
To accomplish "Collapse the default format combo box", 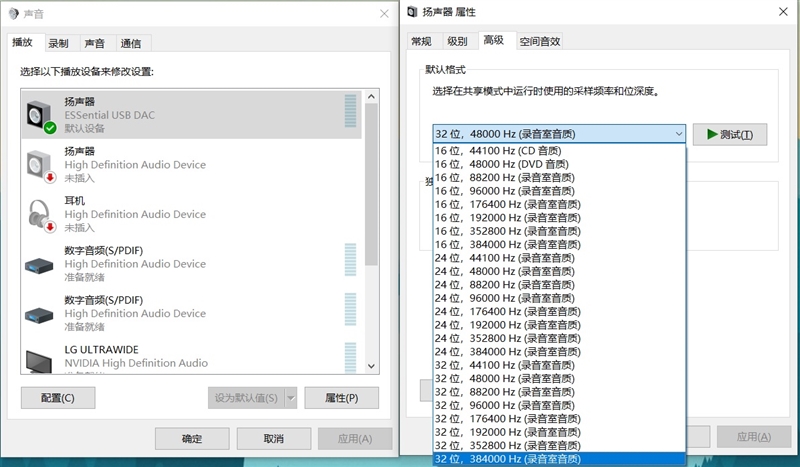I will tap(679, 134).
